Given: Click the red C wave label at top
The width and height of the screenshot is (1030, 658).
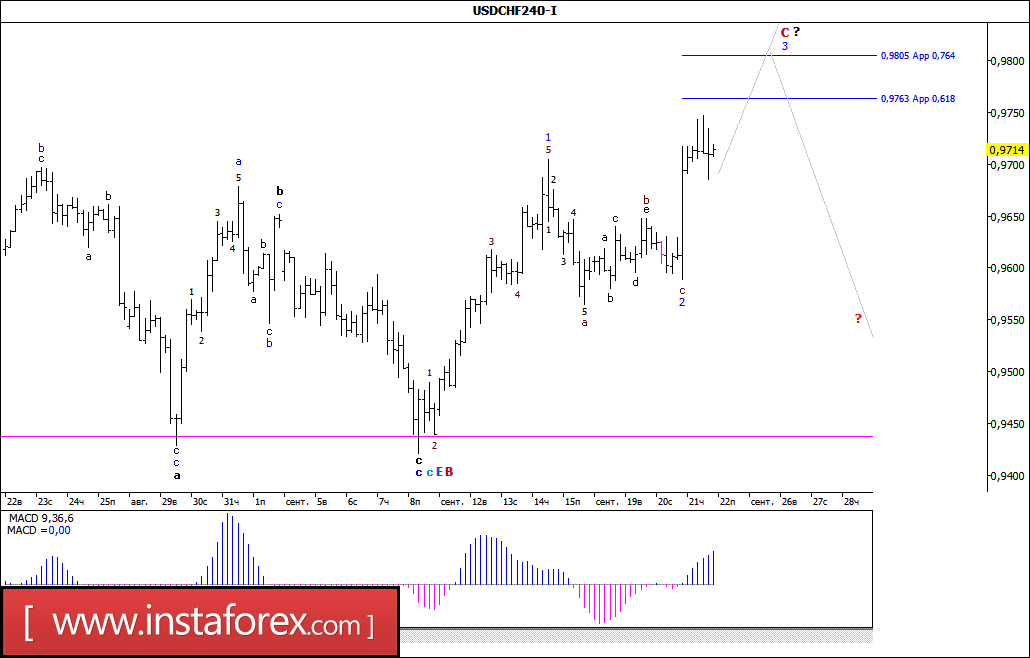Looking at the screenshot, I should tap(784, 33).
